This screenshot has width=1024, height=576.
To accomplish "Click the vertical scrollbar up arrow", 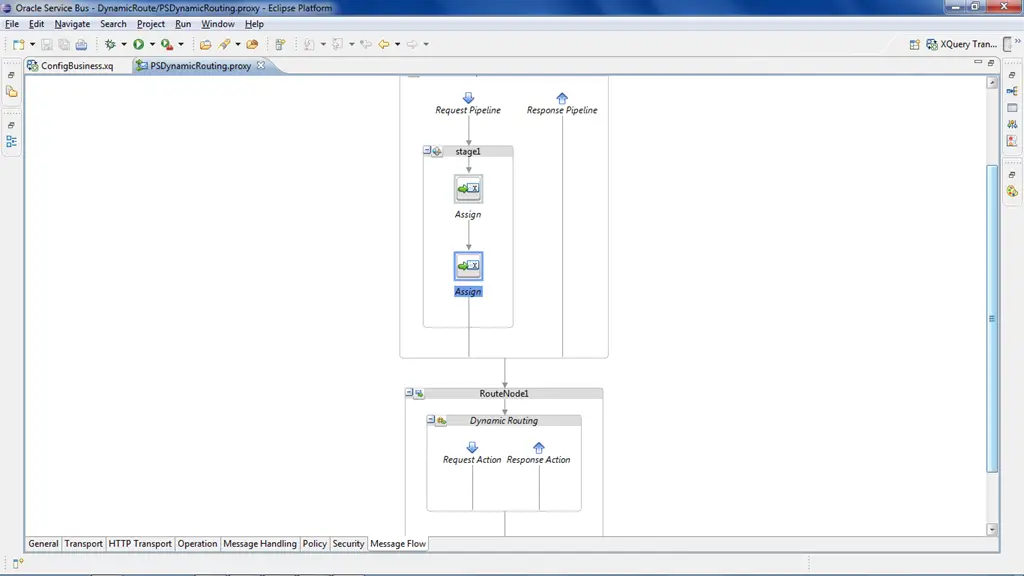I will (992, 82).
